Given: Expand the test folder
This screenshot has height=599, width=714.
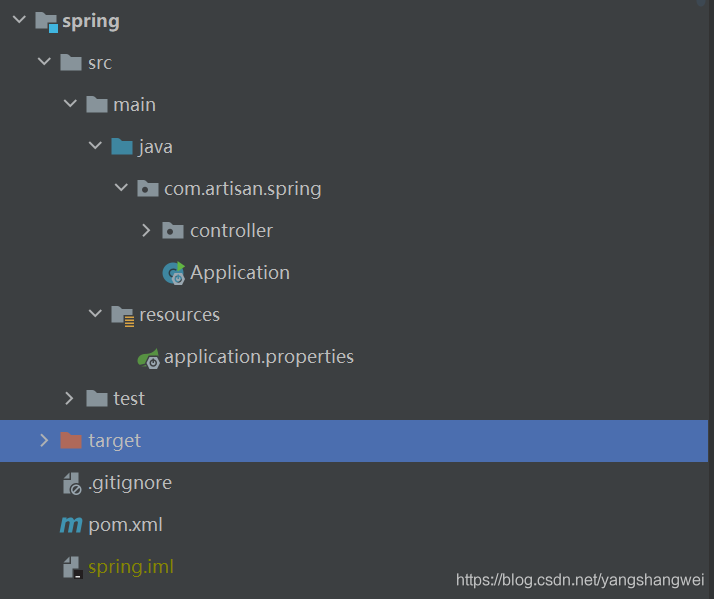Looking at the screenshot, I should click(x=69, y=399).
